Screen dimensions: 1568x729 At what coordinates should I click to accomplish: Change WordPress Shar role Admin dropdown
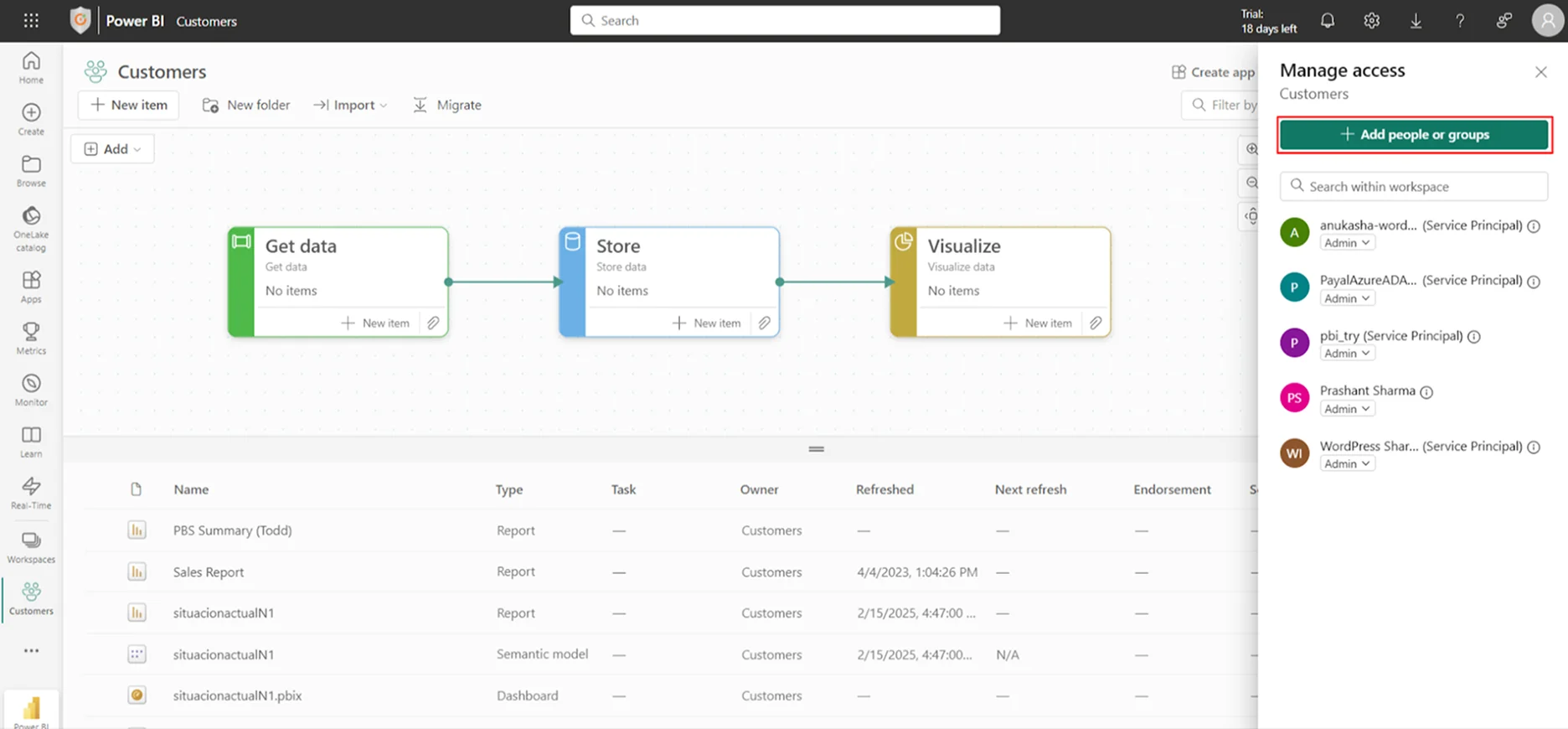tap(1347, 464)
